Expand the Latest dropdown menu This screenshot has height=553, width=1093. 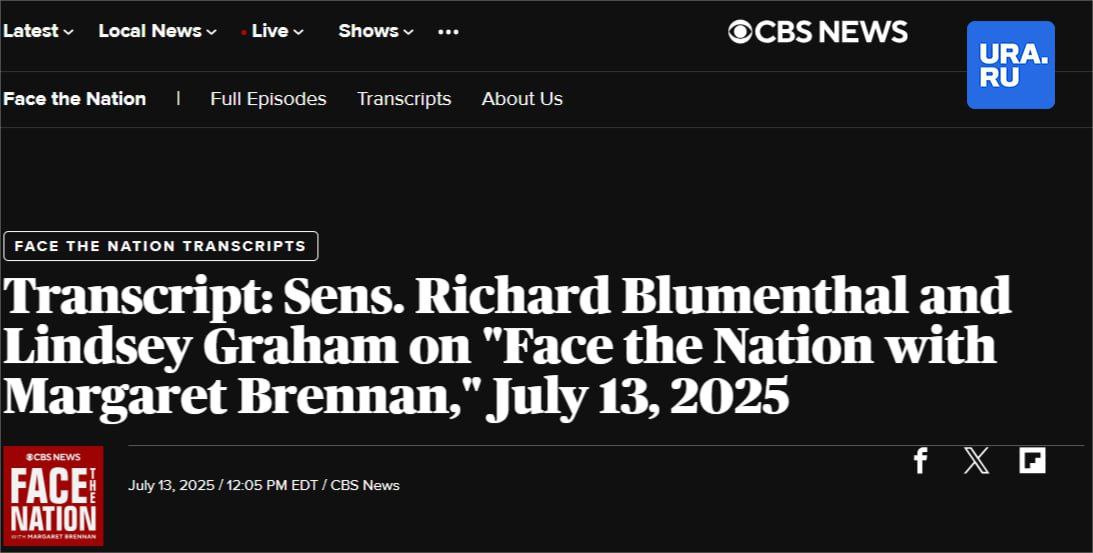tap(38, 31)
